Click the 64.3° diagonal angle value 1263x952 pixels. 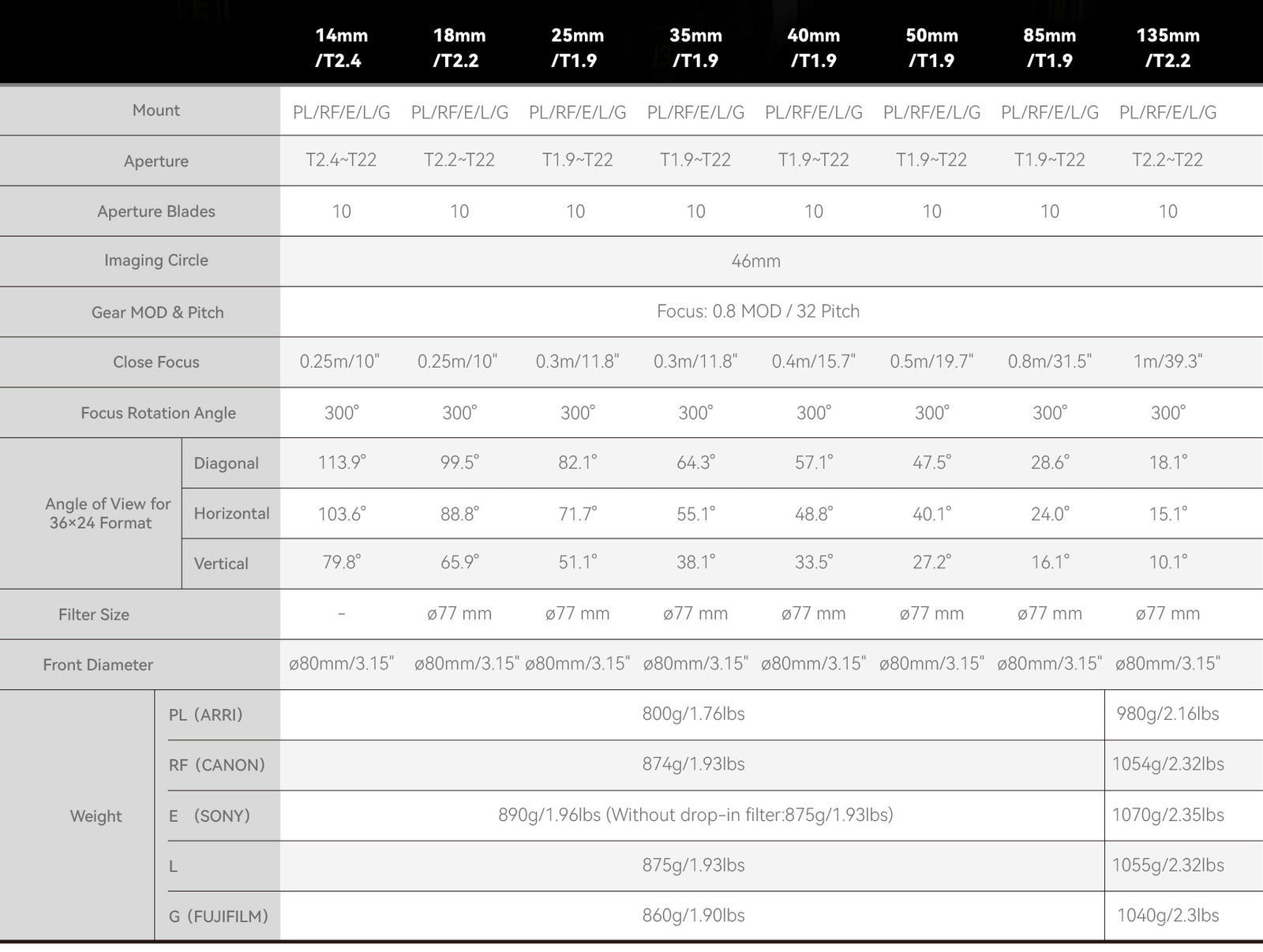(x=695, y=463)
